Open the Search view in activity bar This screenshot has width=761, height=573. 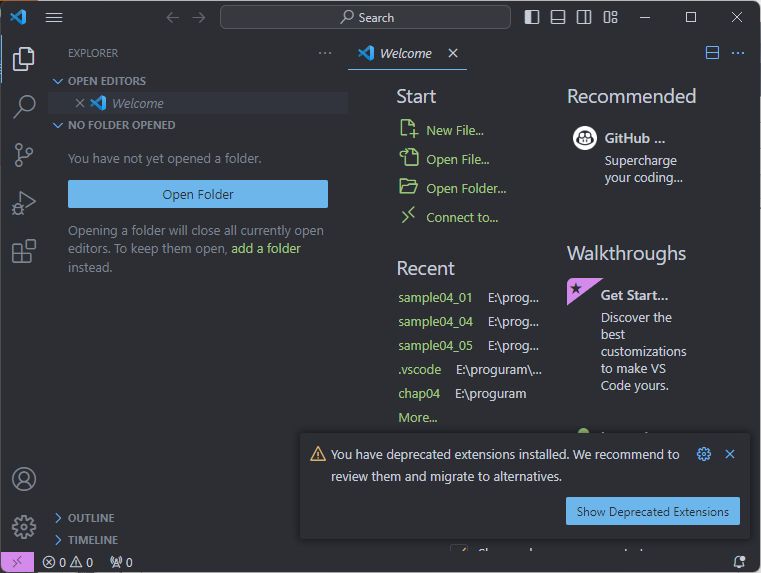(x=23, y=106)
